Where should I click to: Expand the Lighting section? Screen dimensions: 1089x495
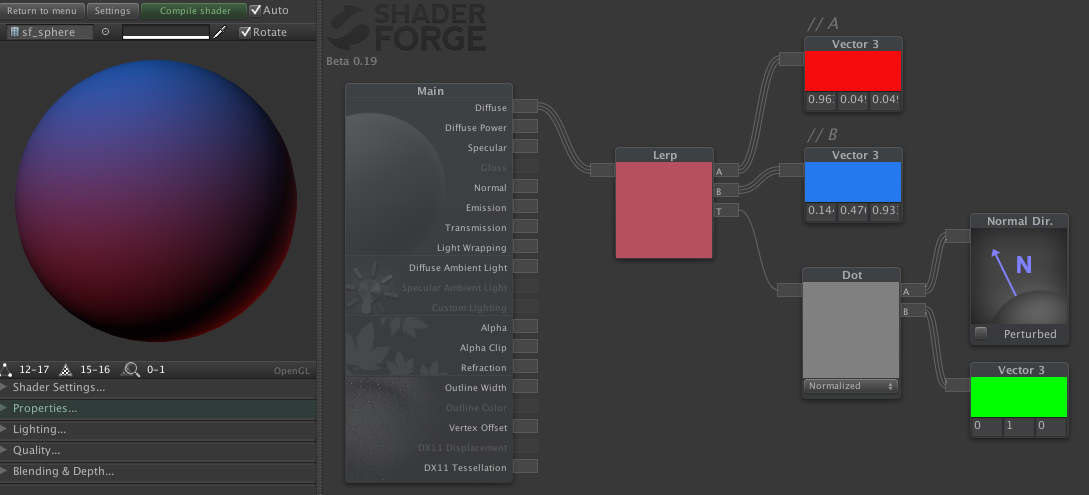39,429
